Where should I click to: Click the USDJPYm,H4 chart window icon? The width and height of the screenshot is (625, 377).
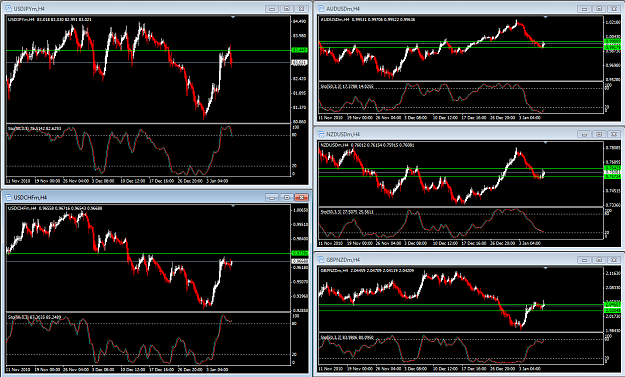pos(9,8)
